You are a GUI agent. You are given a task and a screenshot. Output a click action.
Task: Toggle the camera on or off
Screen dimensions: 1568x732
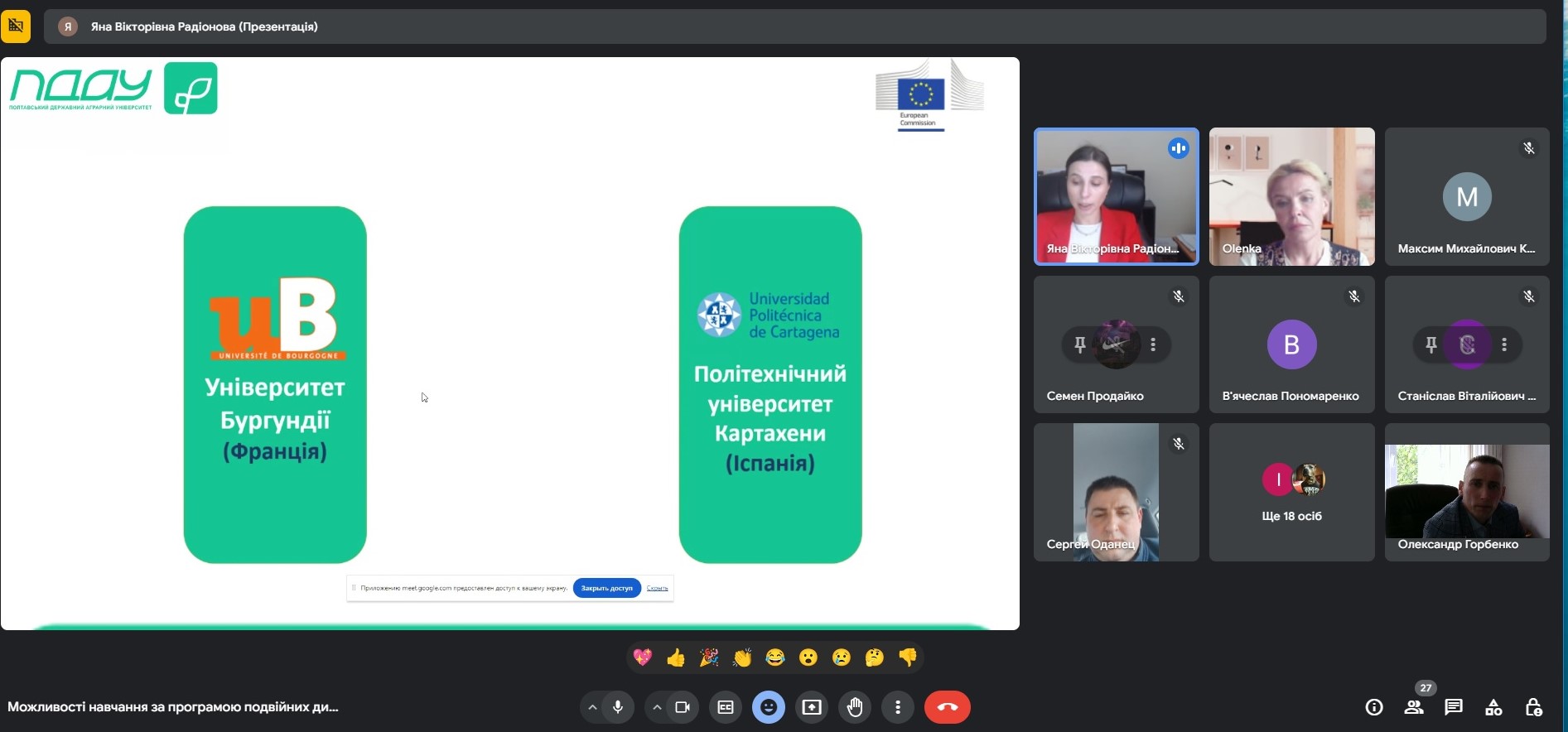pyautogui.click(x=683, y=707)
